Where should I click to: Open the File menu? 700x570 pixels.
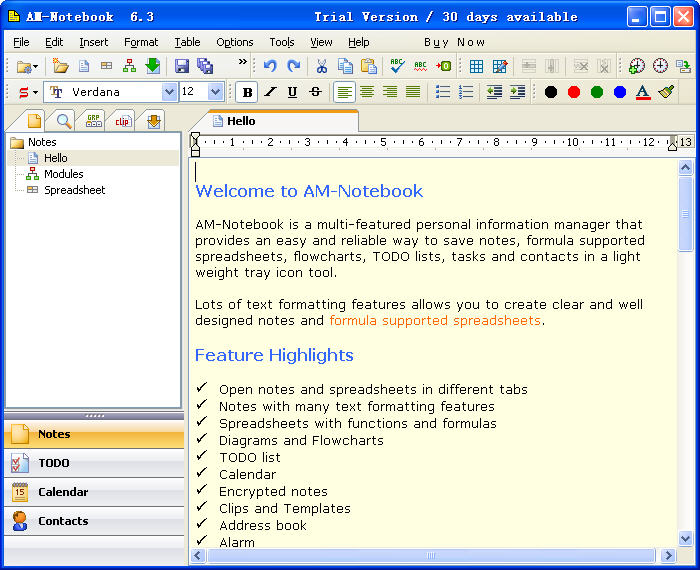pyautogui.click(x=21, y=42)
